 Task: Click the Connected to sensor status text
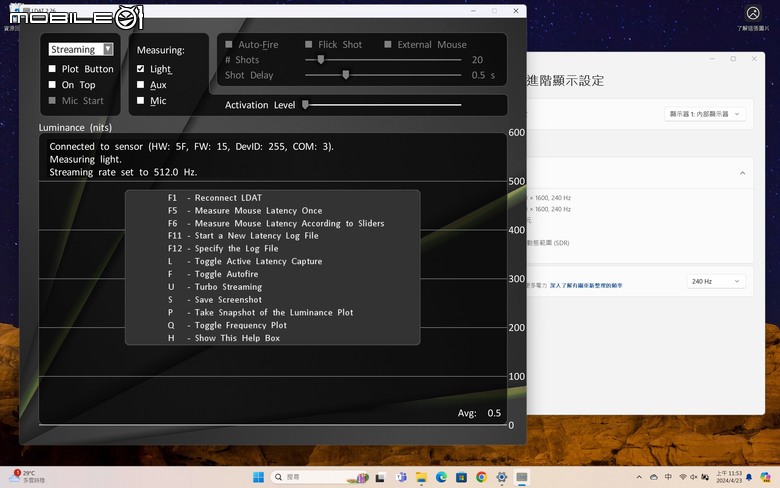pos(192,146)
